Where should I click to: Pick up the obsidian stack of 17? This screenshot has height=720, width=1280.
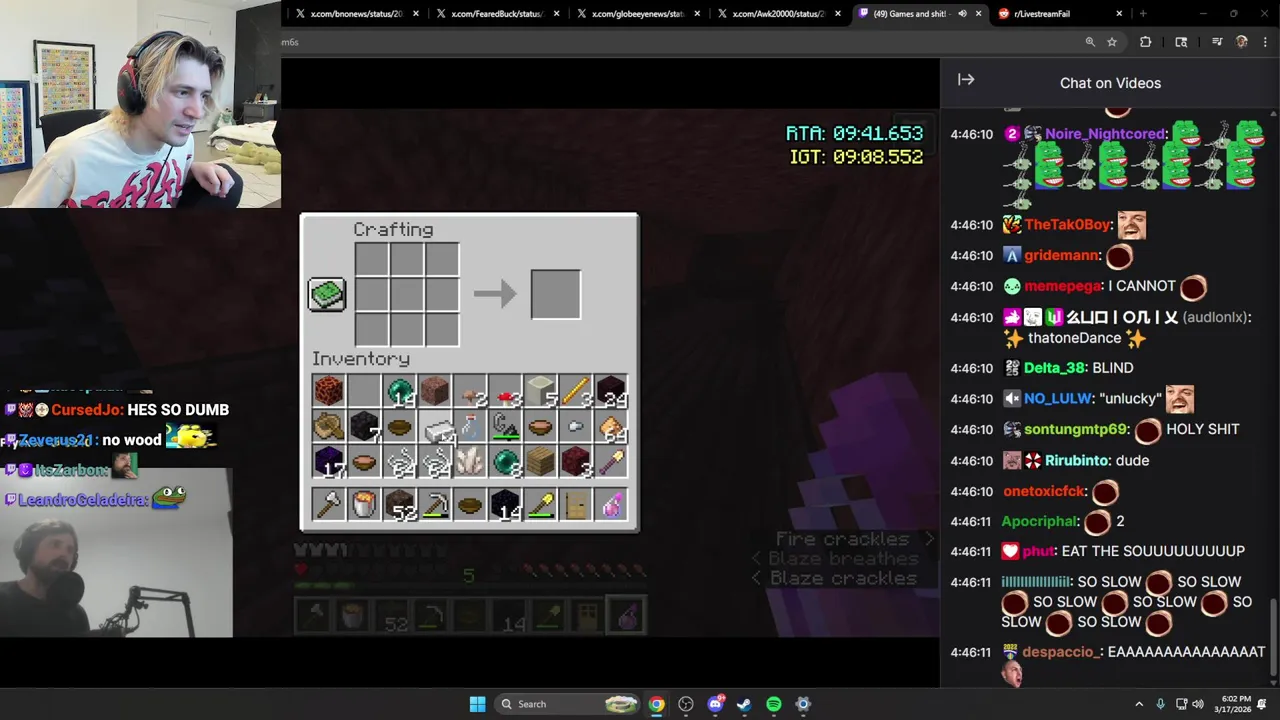pos(328,462)
